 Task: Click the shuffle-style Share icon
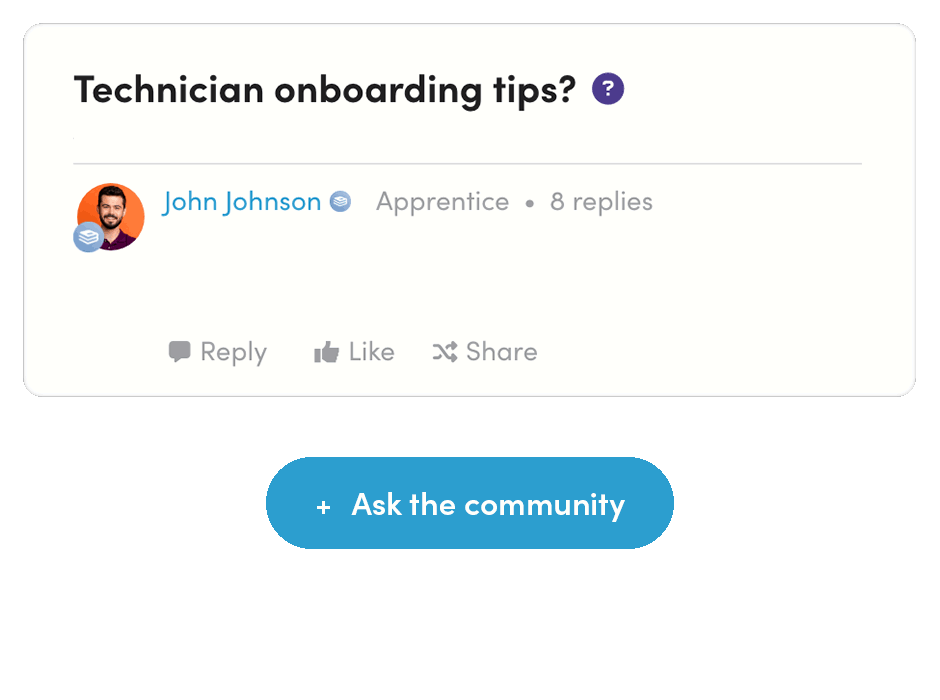[x=444, y=351]
